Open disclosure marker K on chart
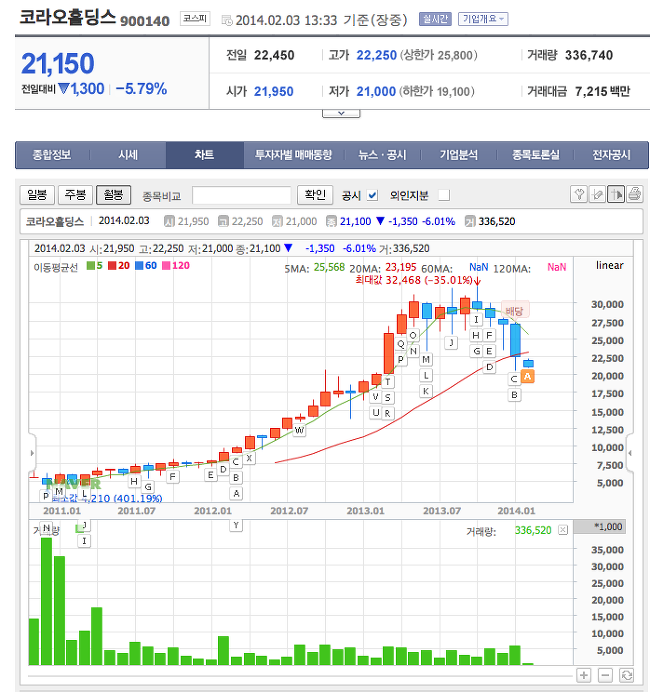The image size is (650, 692). point(426,391)
